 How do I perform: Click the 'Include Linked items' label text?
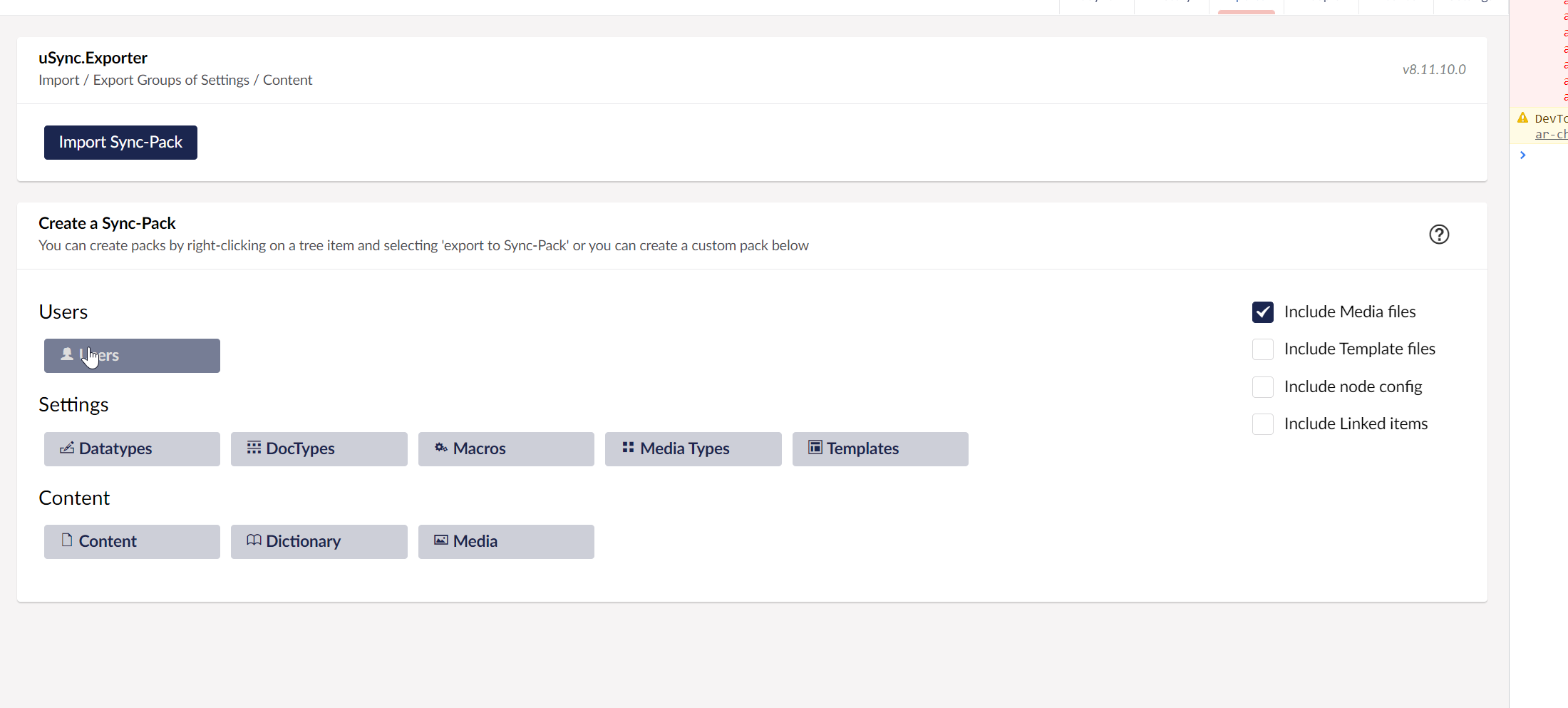coord(1356,424)
